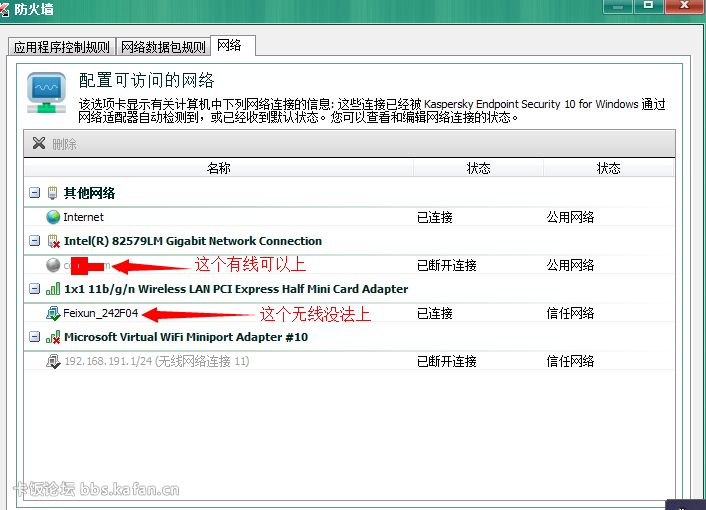
Task: Click 已连接 status of Internet
Action: click(x=434, y=217)
